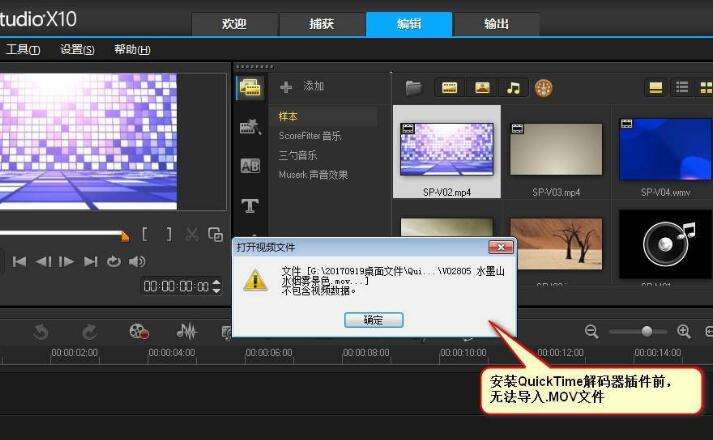Screen dimensions: 713x440
Task: Switch library to list view
Action: click(682, 87)
